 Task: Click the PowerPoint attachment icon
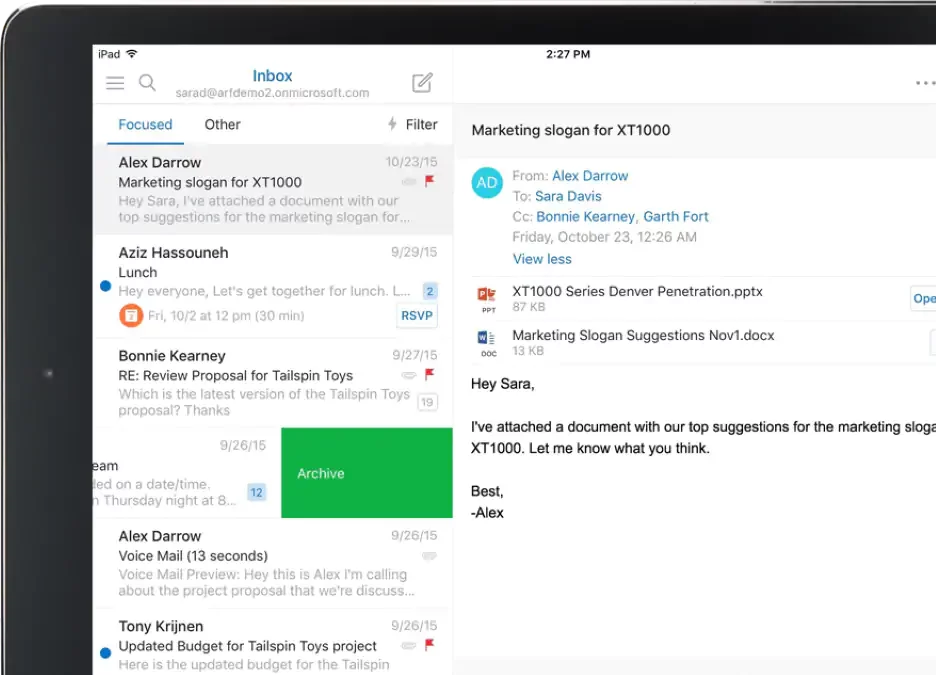point(487,298)
